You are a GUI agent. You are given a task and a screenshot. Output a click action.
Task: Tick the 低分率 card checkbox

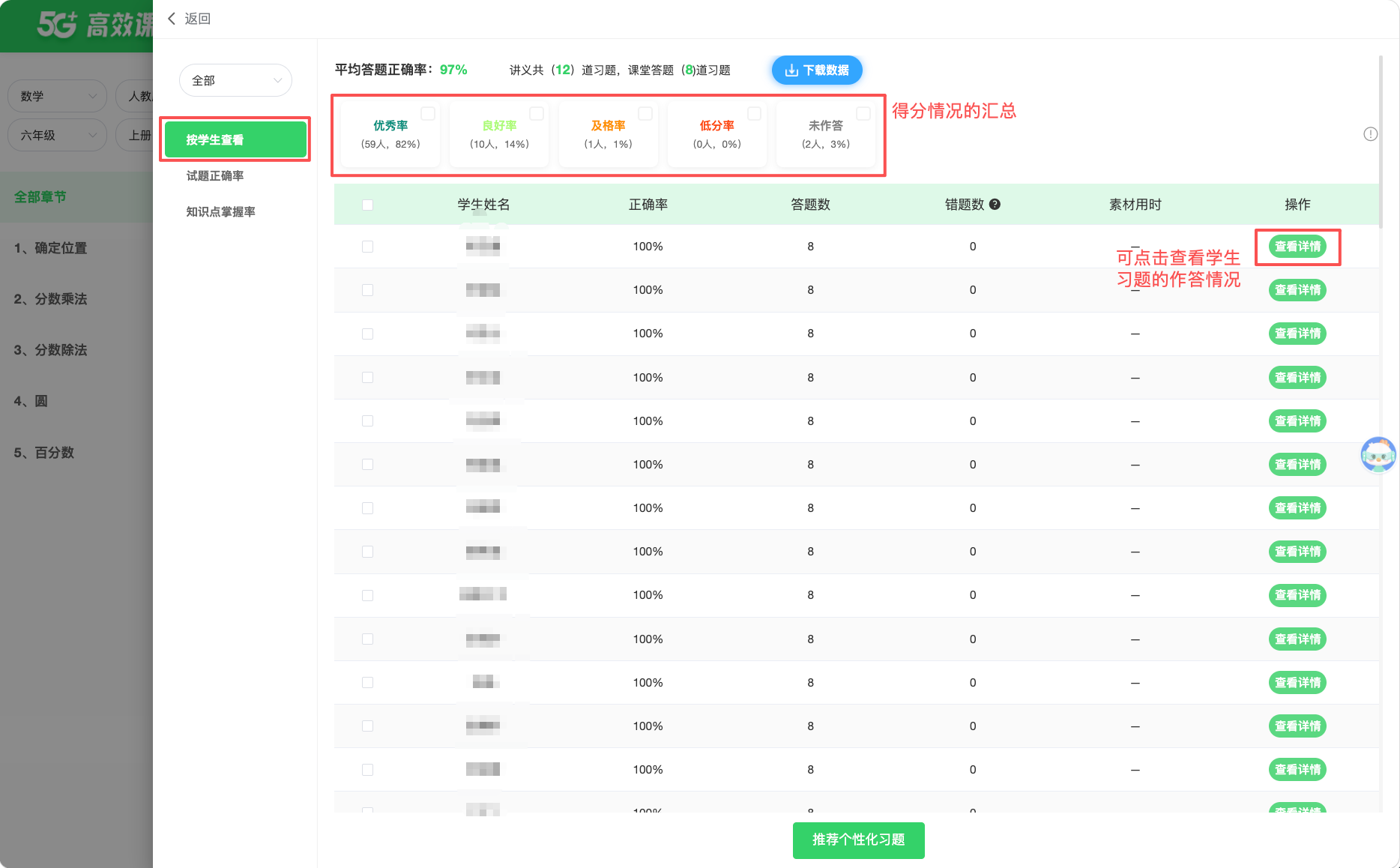(755, 113)
